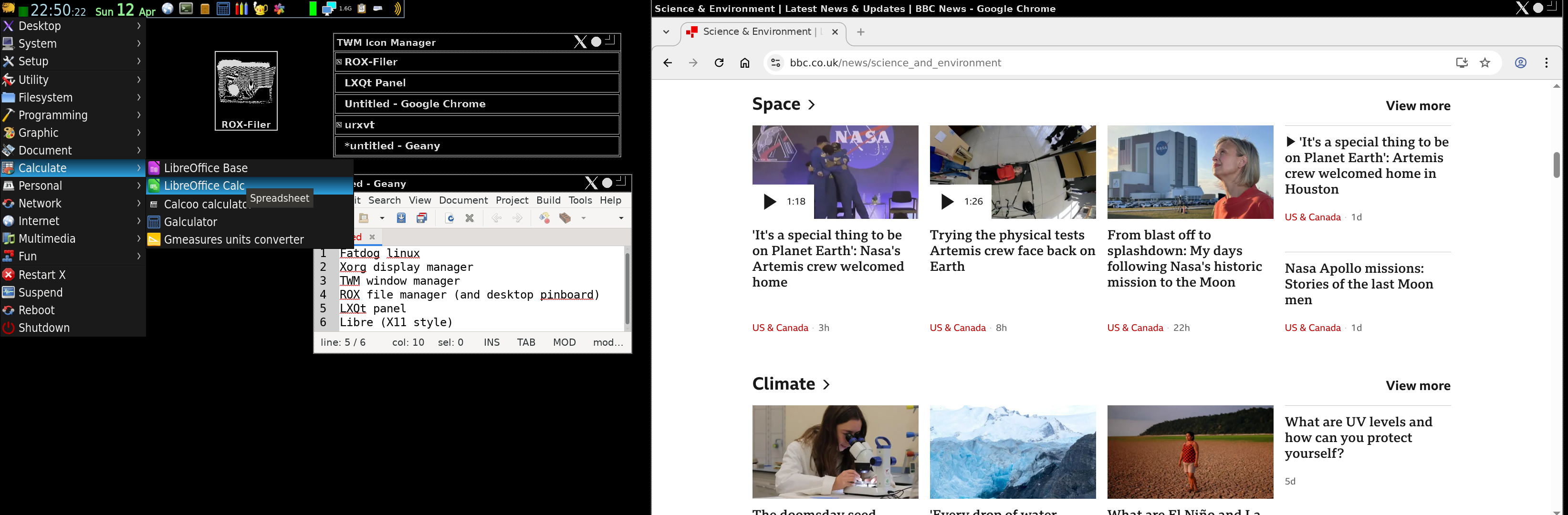Open dropdown arrow beside Geany's open-file icon

click(x=382, y=217)
